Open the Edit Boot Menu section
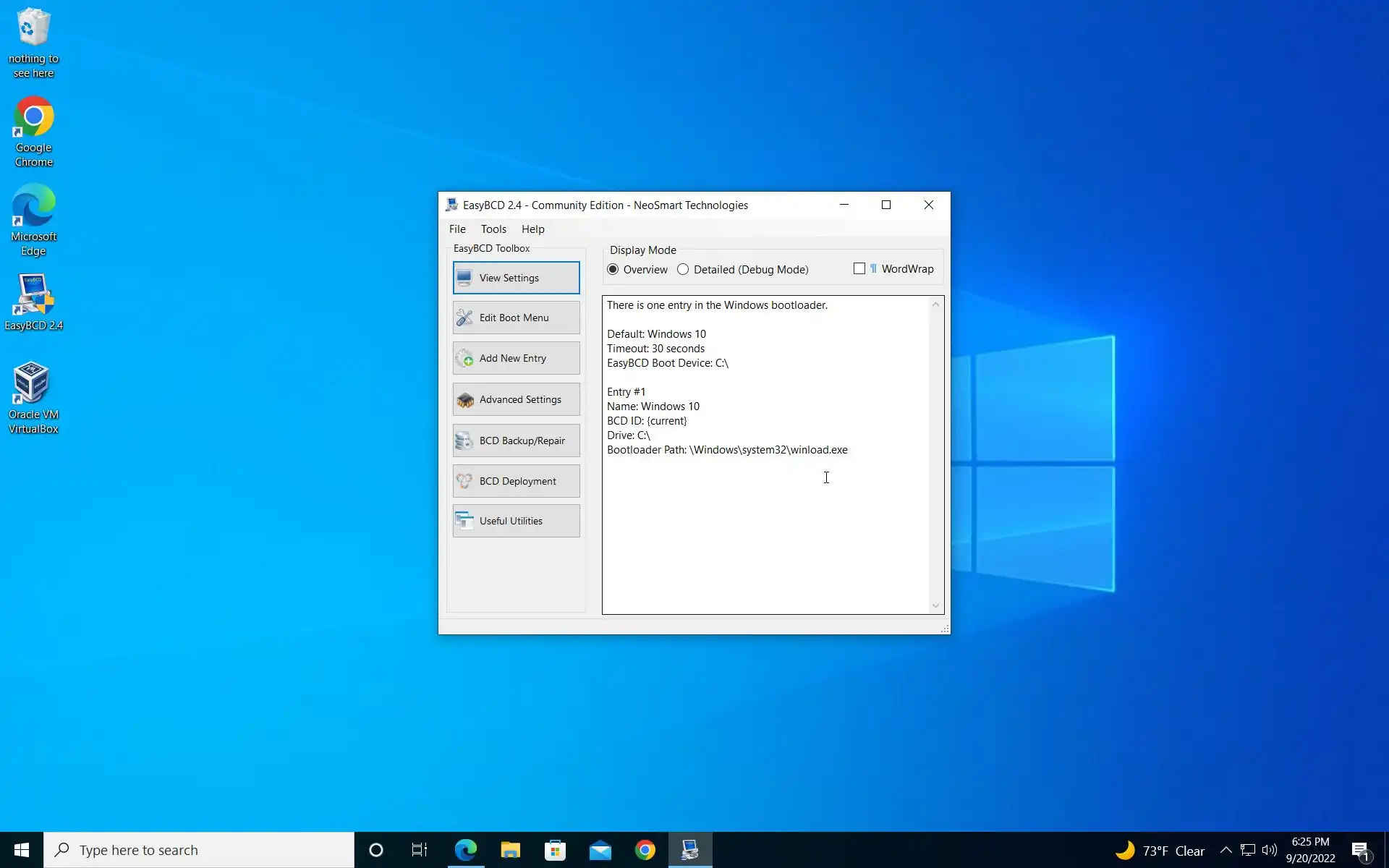This screenshot has width=1389, height=868. [516, 318]
